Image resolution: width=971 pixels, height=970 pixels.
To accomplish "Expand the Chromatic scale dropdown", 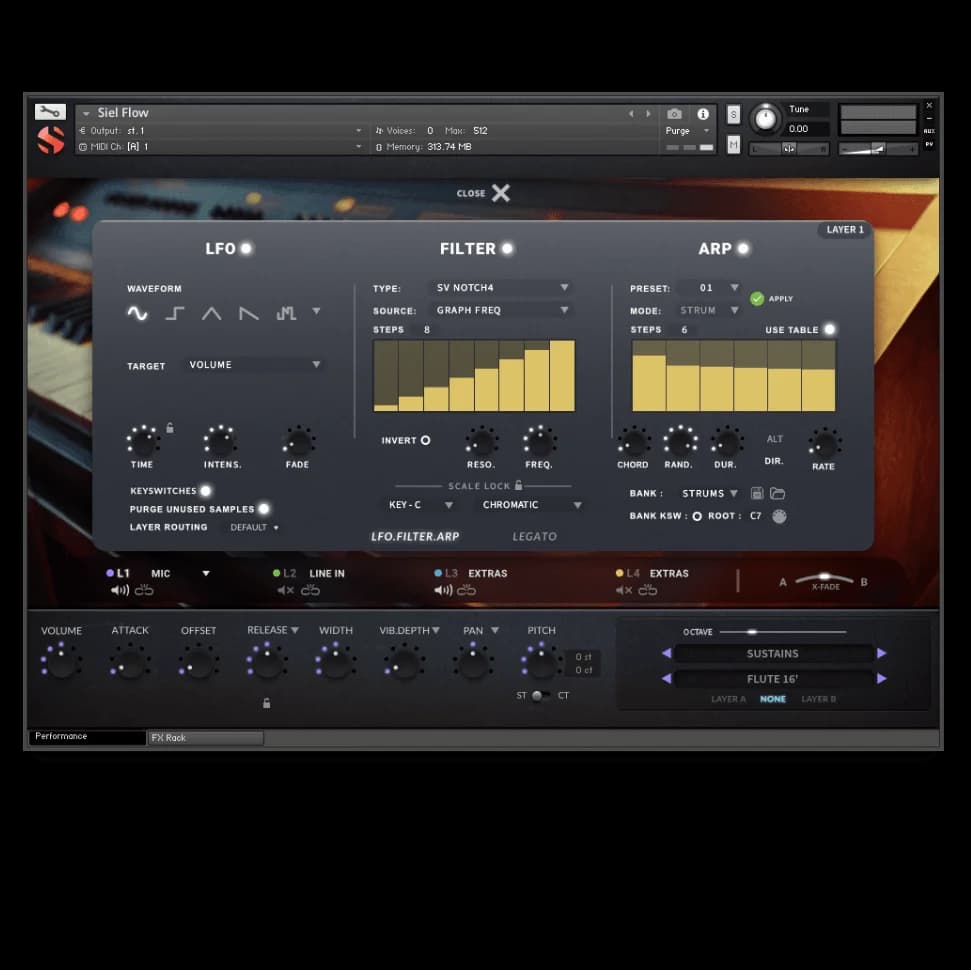I will click(x=531, y=505).
